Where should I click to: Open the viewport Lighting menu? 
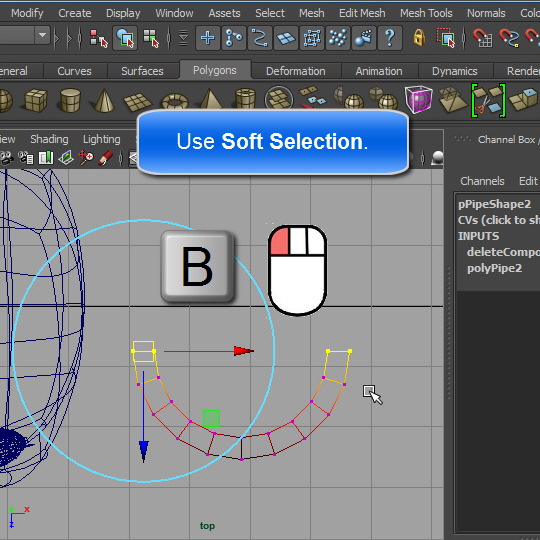(x=102, y=139)
